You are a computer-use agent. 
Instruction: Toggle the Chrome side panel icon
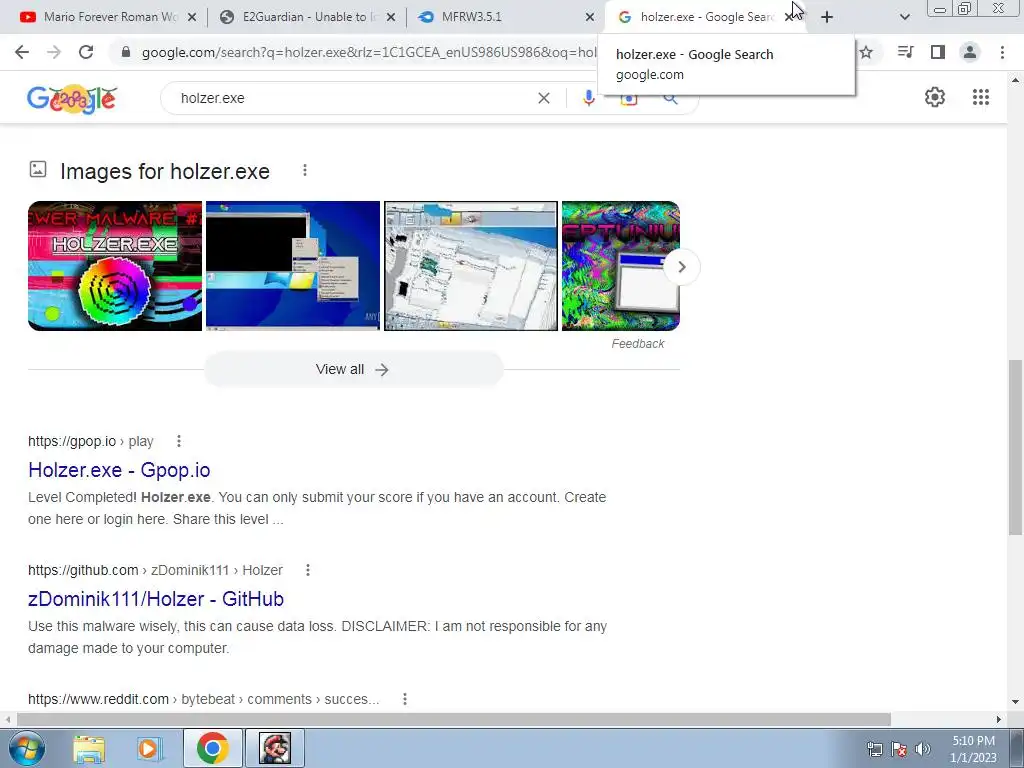pos(938,52)
